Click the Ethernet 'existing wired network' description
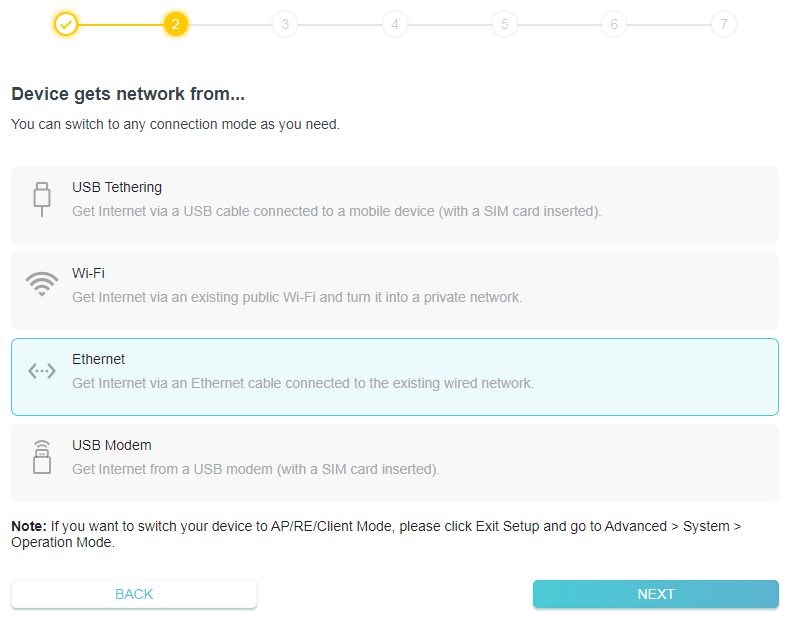The height and width of the screenshot is (618, 792). pos(303,383)
